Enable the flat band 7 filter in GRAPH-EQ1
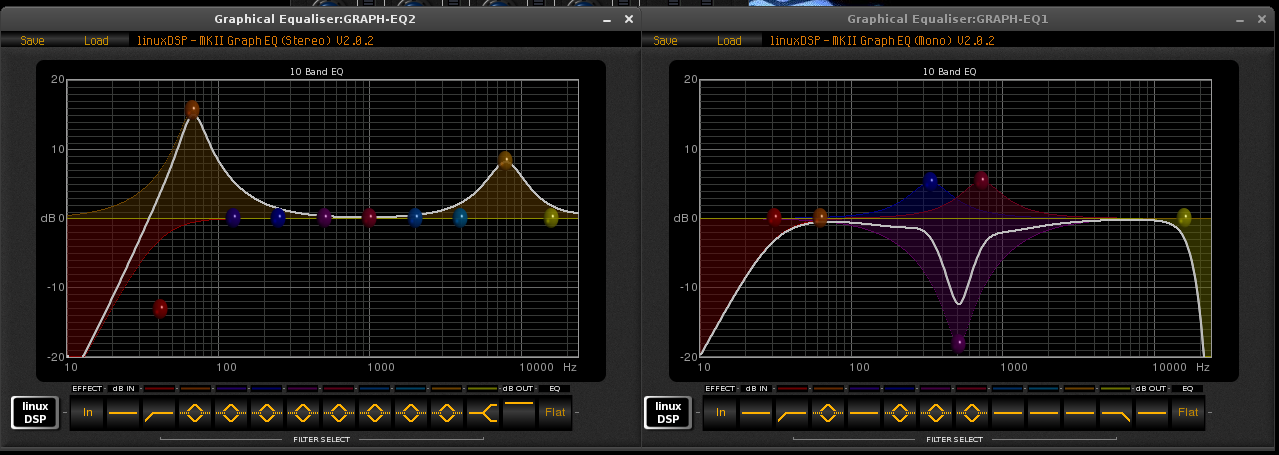Screen dimensions: 1279x455 pos(1009,412)
